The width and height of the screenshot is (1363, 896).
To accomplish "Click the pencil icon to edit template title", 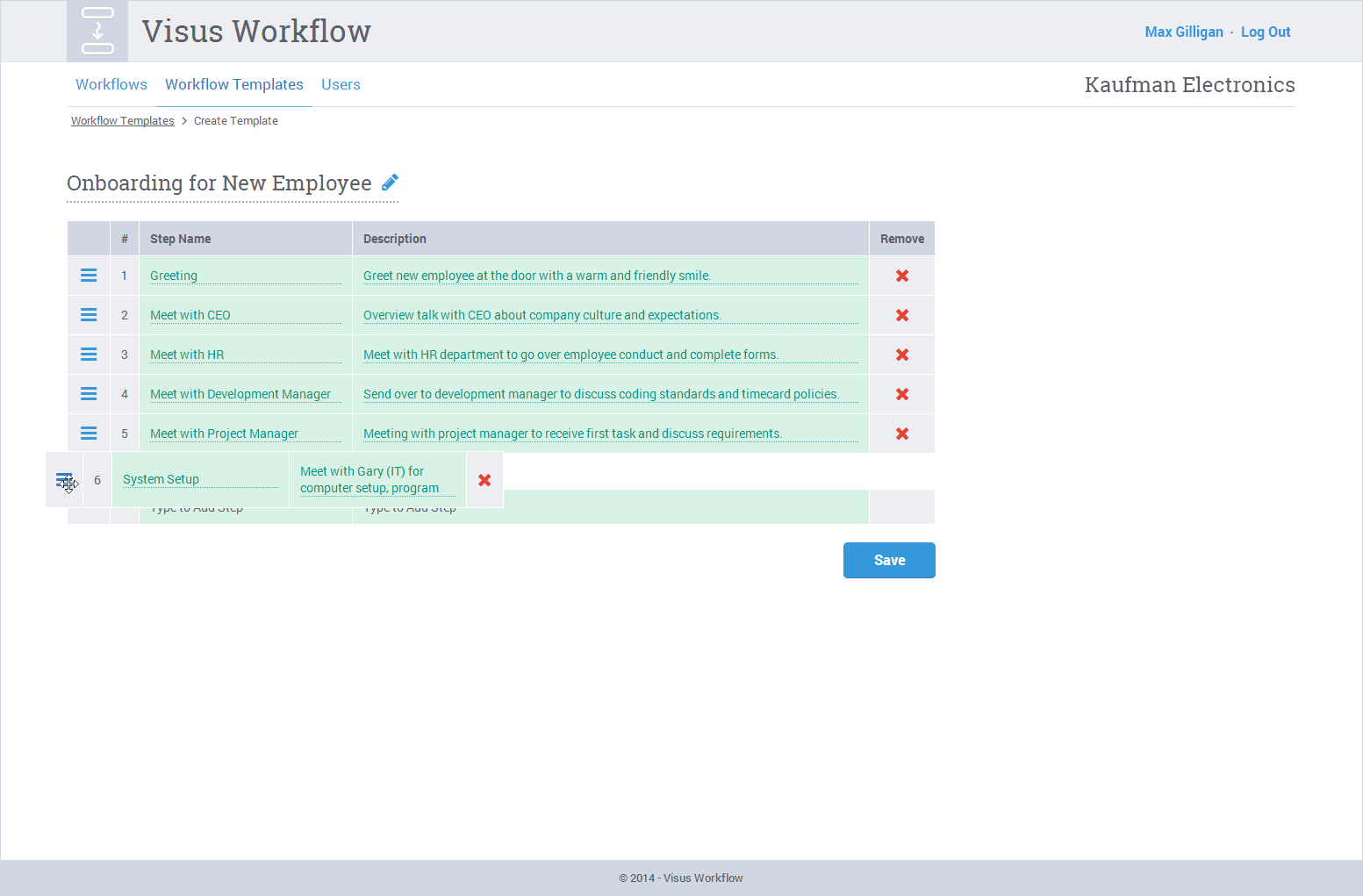I will [391, 182].
